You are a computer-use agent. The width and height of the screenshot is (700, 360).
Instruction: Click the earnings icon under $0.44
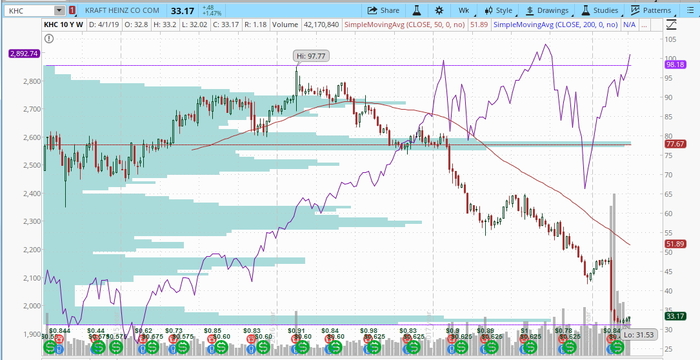click(95, 339)
